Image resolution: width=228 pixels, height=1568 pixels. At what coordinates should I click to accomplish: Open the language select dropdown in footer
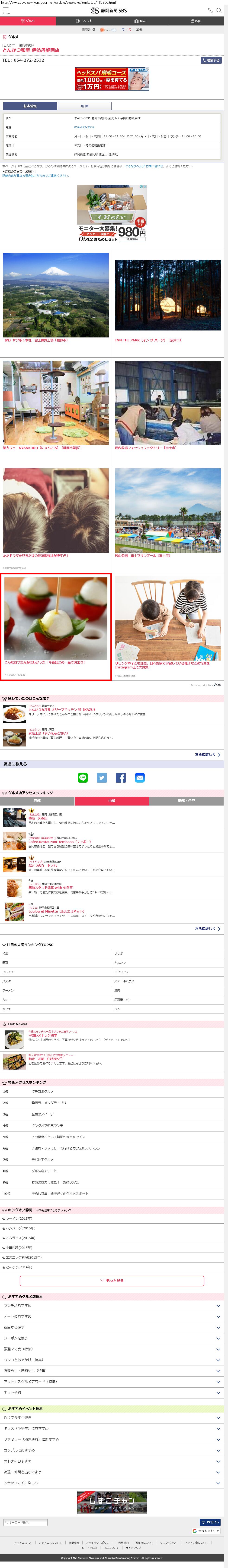click(x=206, y=1530)
